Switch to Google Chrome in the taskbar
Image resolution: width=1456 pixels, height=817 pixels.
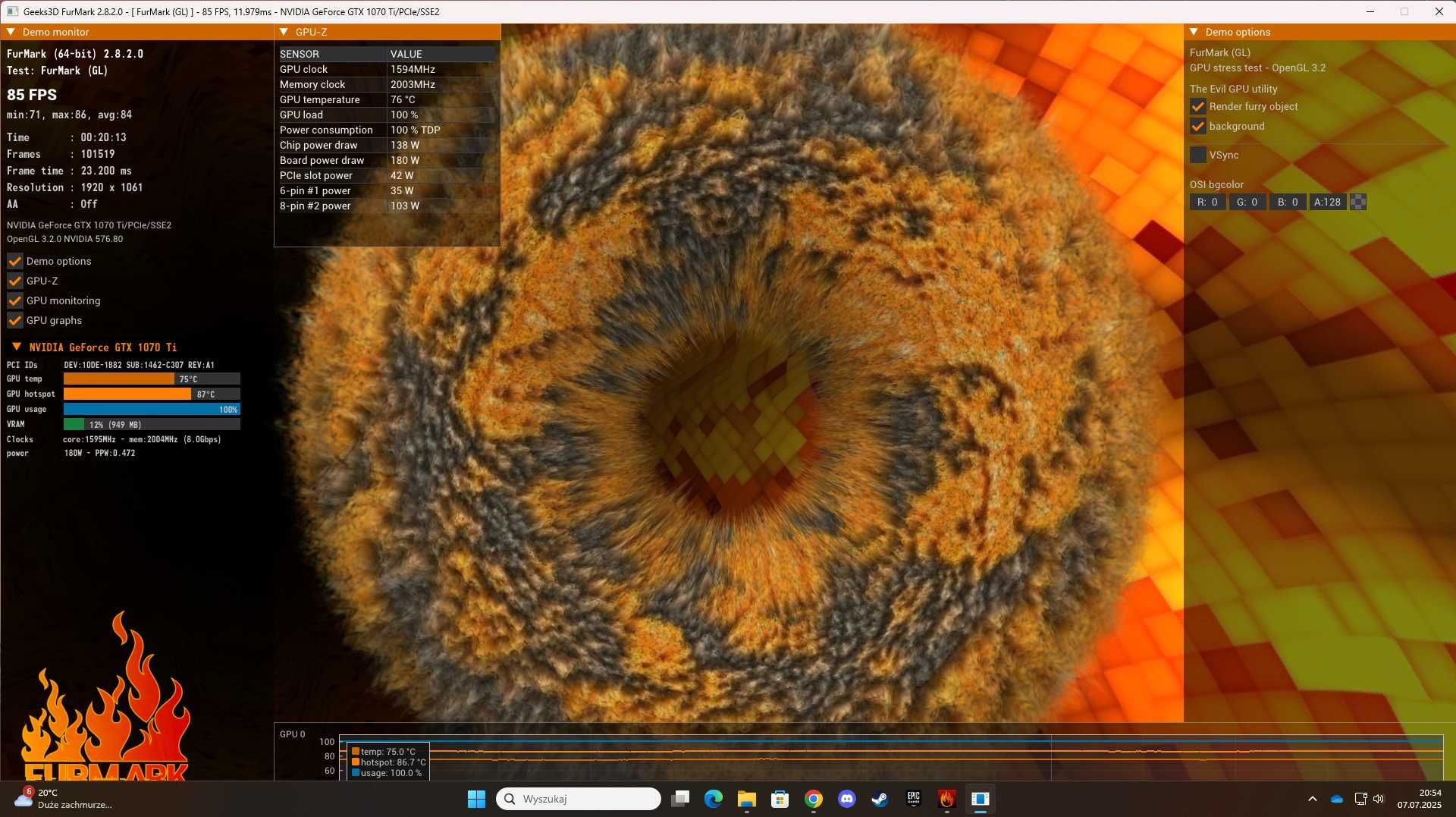(x=814, y=799)
